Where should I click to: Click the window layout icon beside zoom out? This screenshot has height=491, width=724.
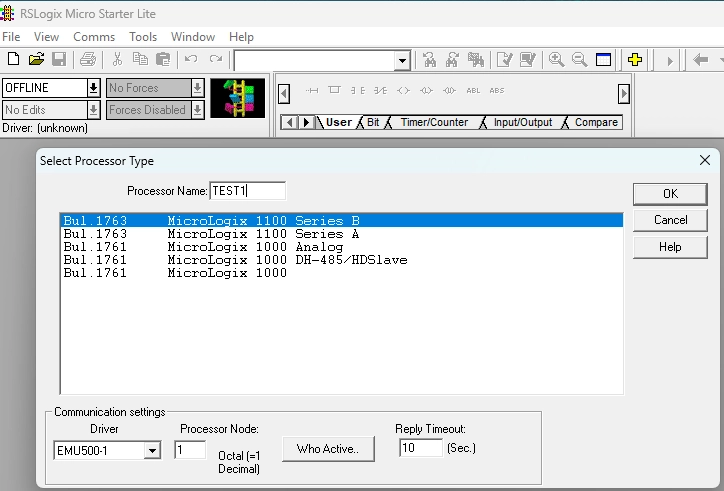pyautogui.click(x=603, y=60)
